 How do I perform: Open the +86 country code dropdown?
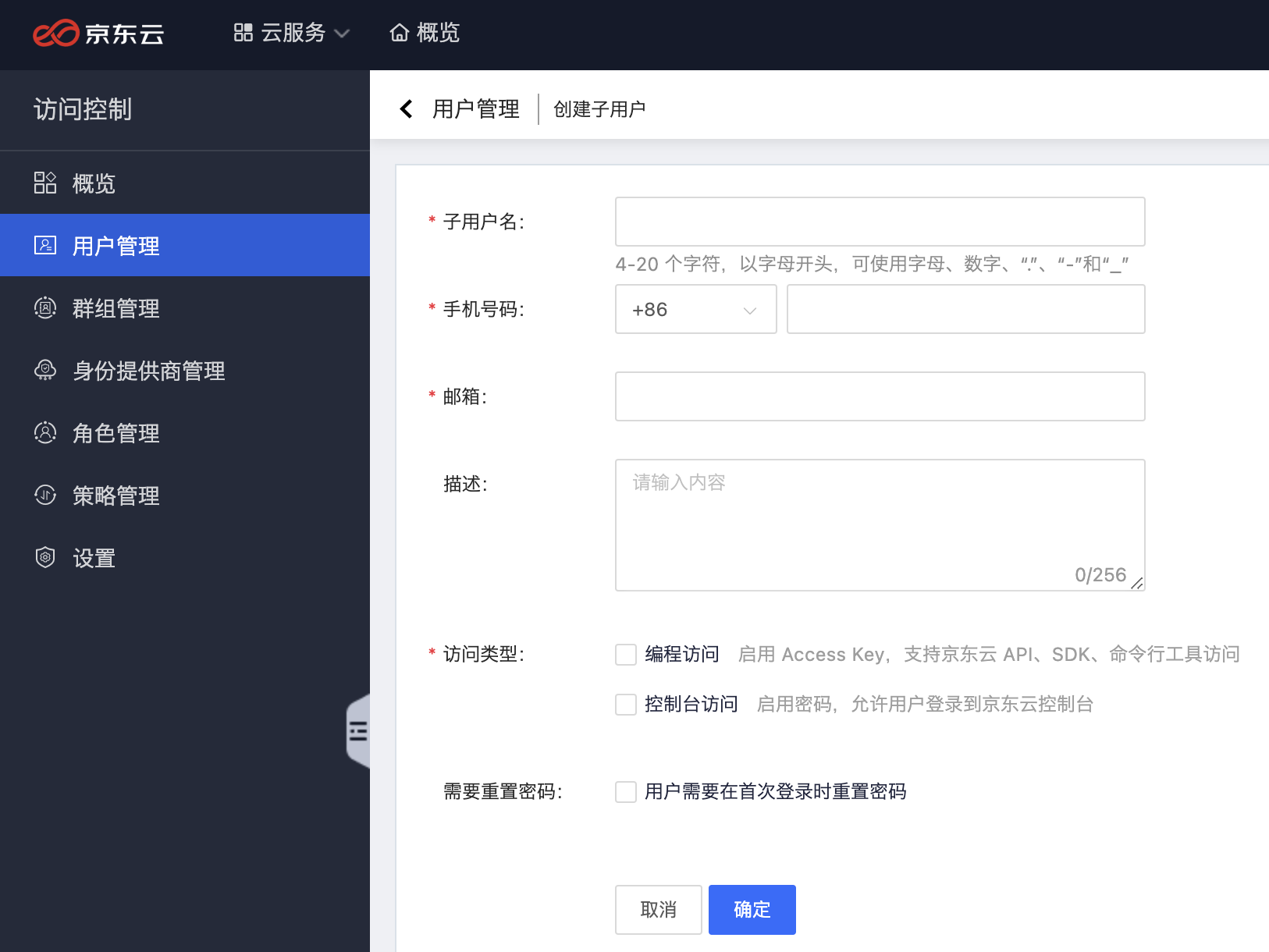click(695, 309)
